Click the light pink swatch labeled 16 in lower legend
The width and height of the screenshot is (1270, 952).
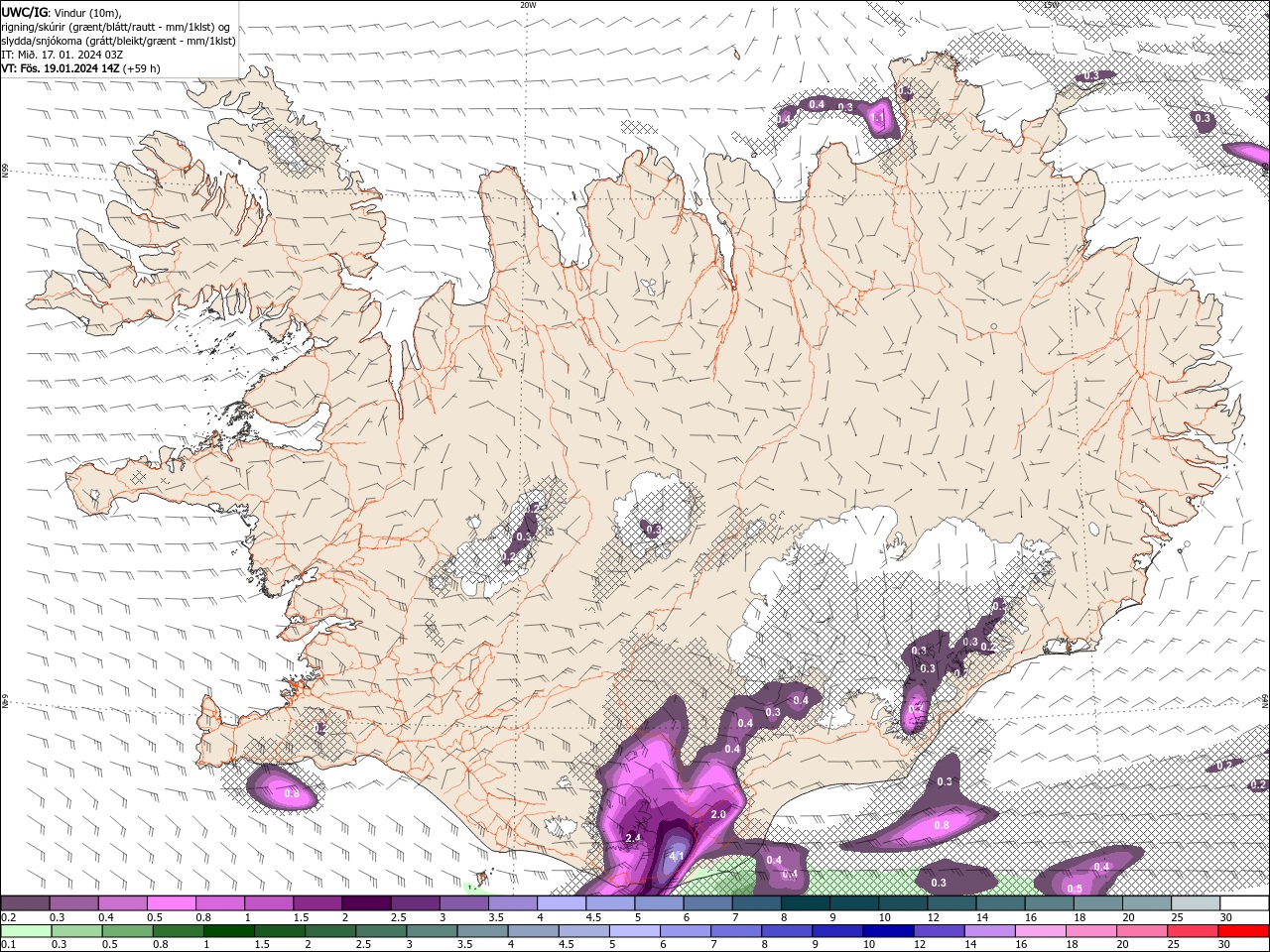(1041, 931)
